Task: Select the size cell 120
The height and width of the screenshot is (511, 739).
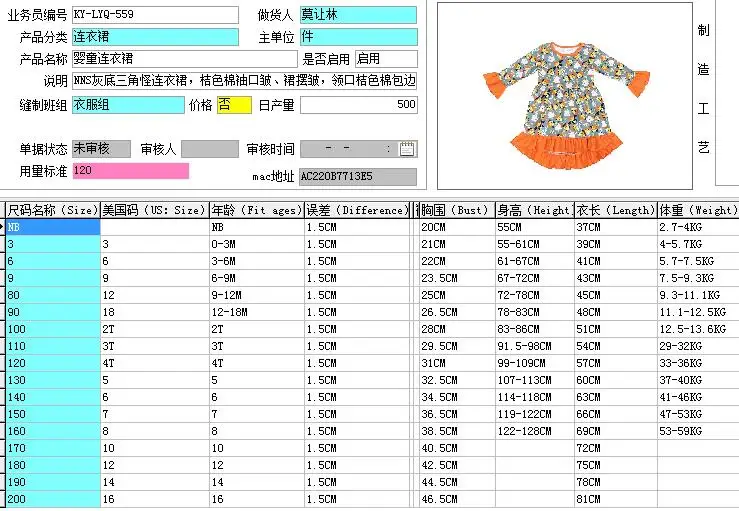Action: click(x=53, y=363)
